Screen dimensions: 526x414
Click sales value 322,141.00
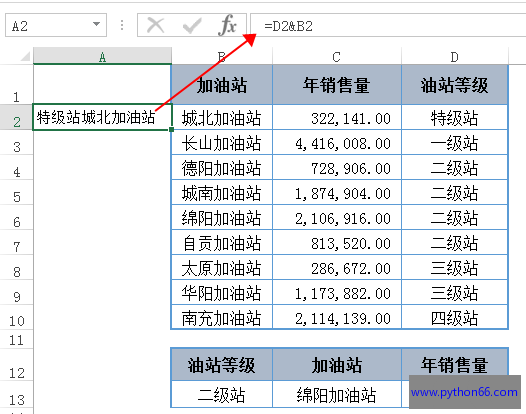pyautogui.click(x=337, y=117)
